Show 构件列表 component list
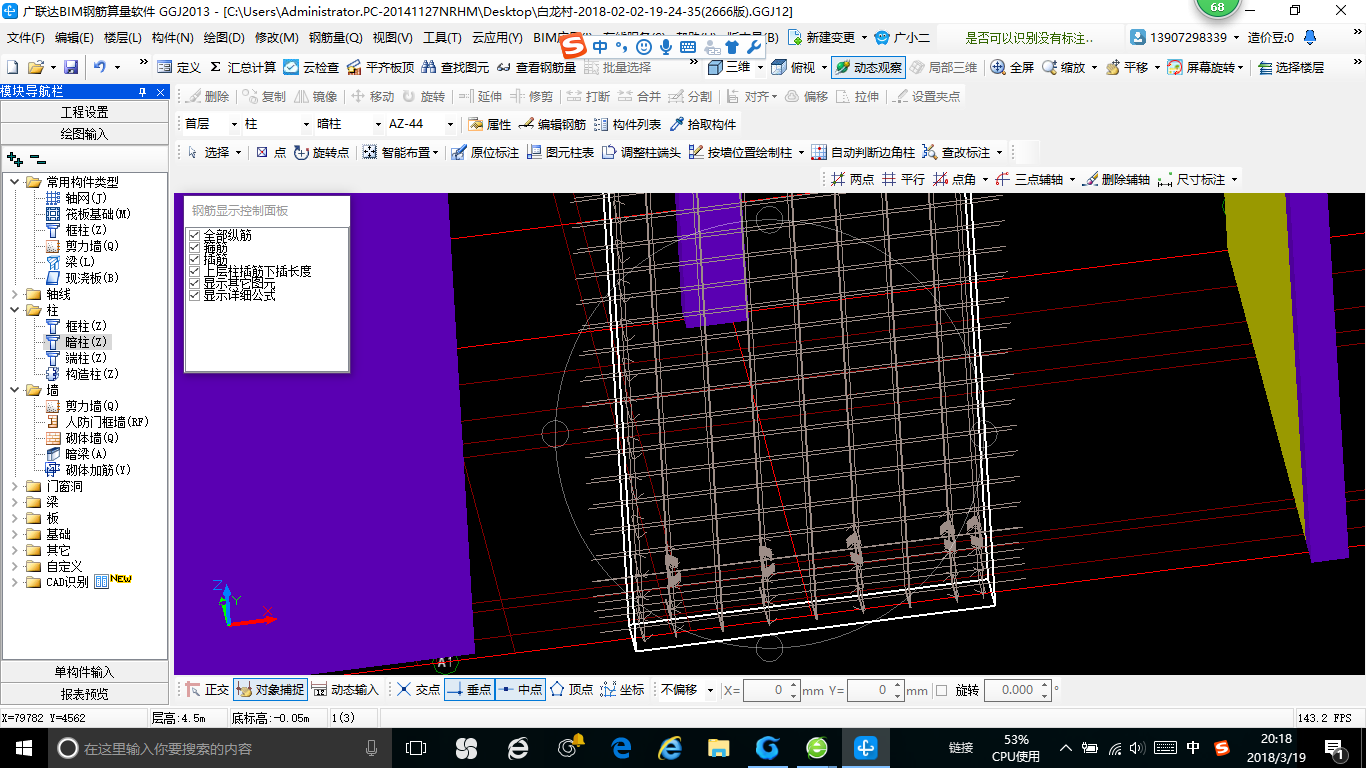This screenshot has width=1366, height=768. tap(627, 124)
